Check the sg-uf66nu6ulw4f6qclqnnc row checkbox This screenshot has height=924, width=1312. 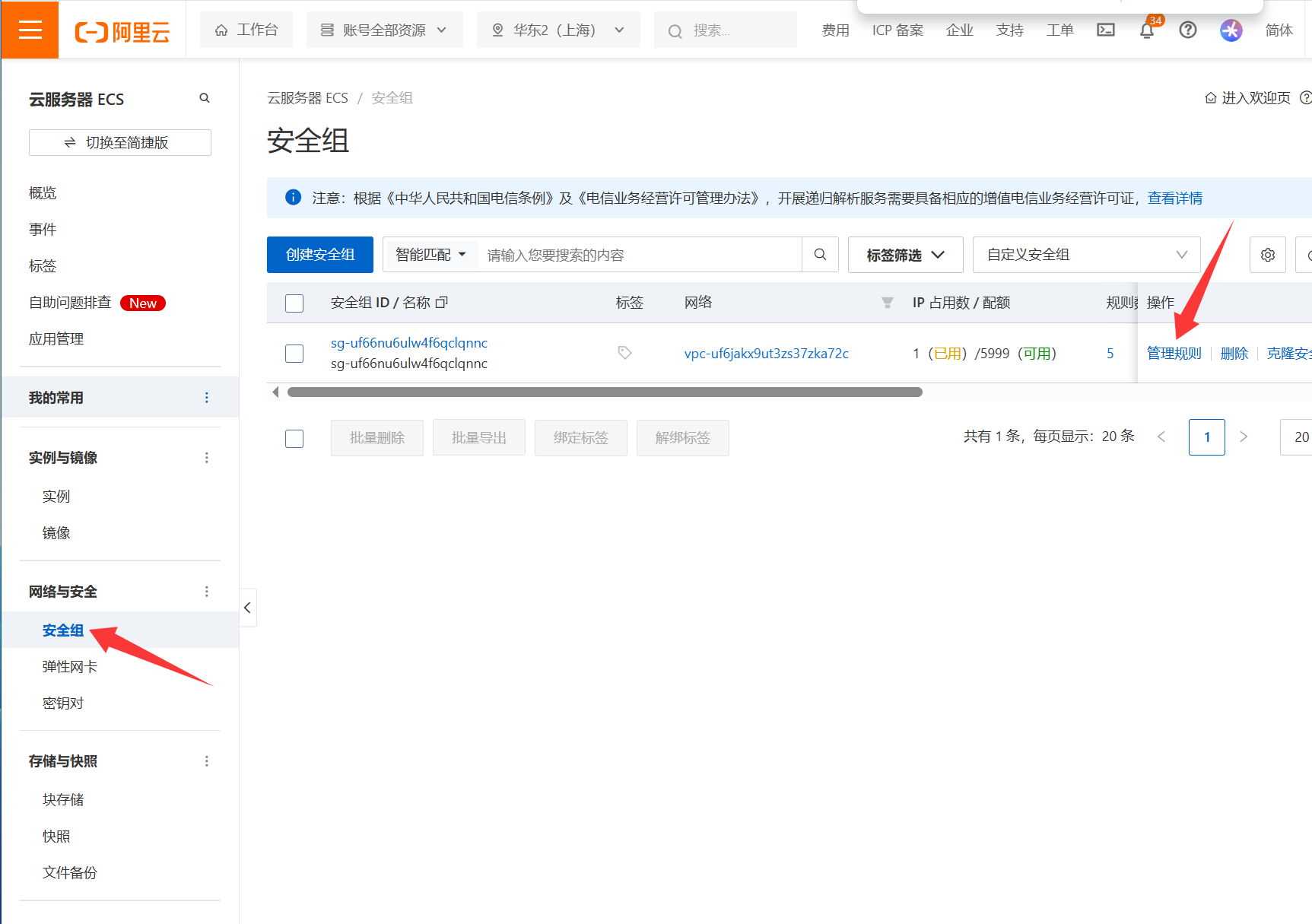(294, 354)
